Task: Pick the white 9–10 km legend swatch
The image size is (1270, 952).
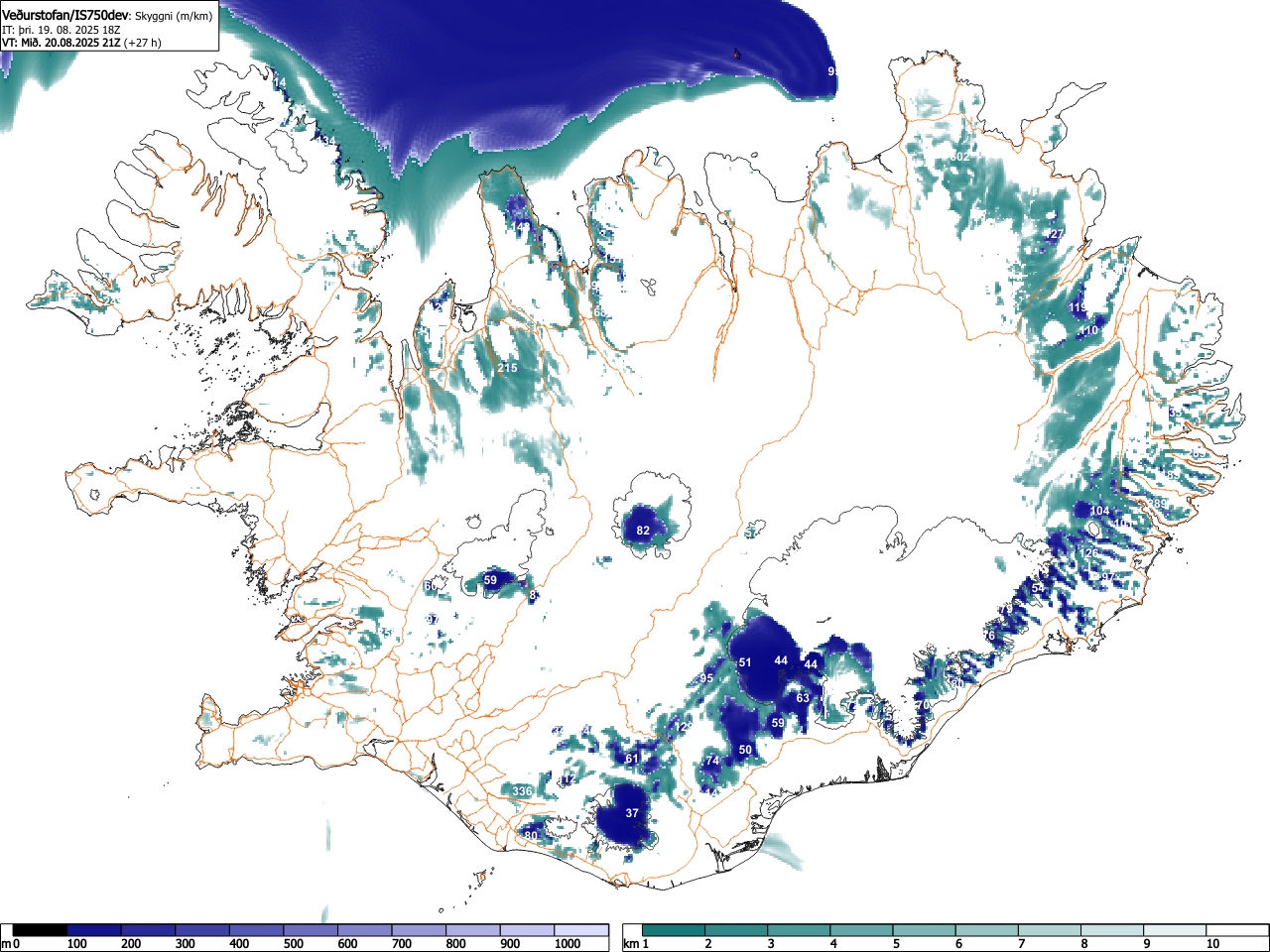Action: click(x=1175, y=930)
